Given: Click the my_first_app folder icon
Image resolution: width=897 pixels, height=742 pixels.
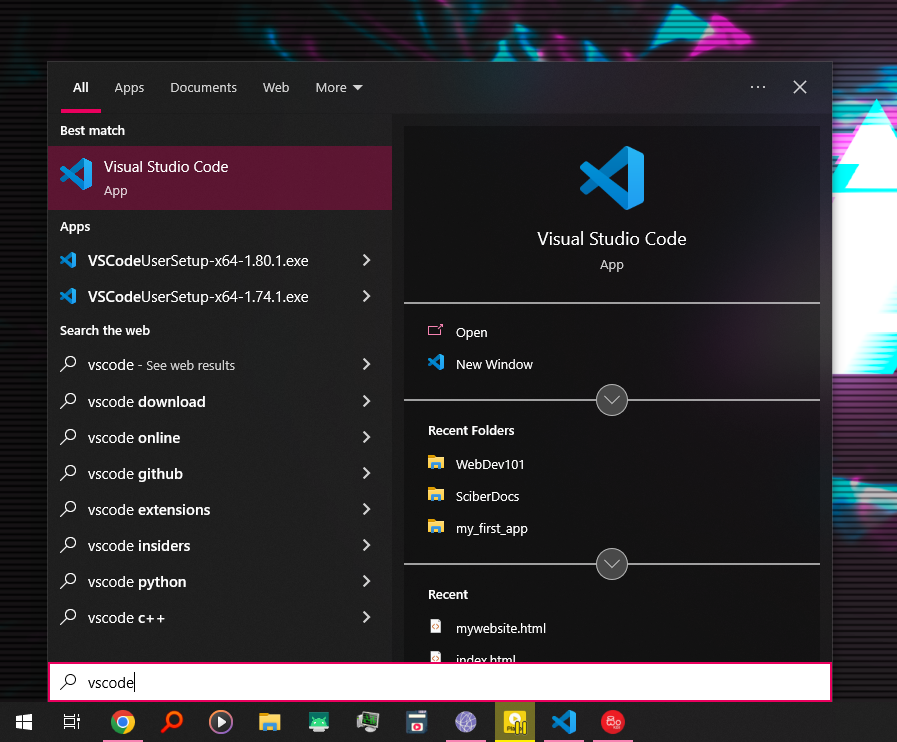Looking at the screenshot, I should pyautogui.click(x=436, y=526).
